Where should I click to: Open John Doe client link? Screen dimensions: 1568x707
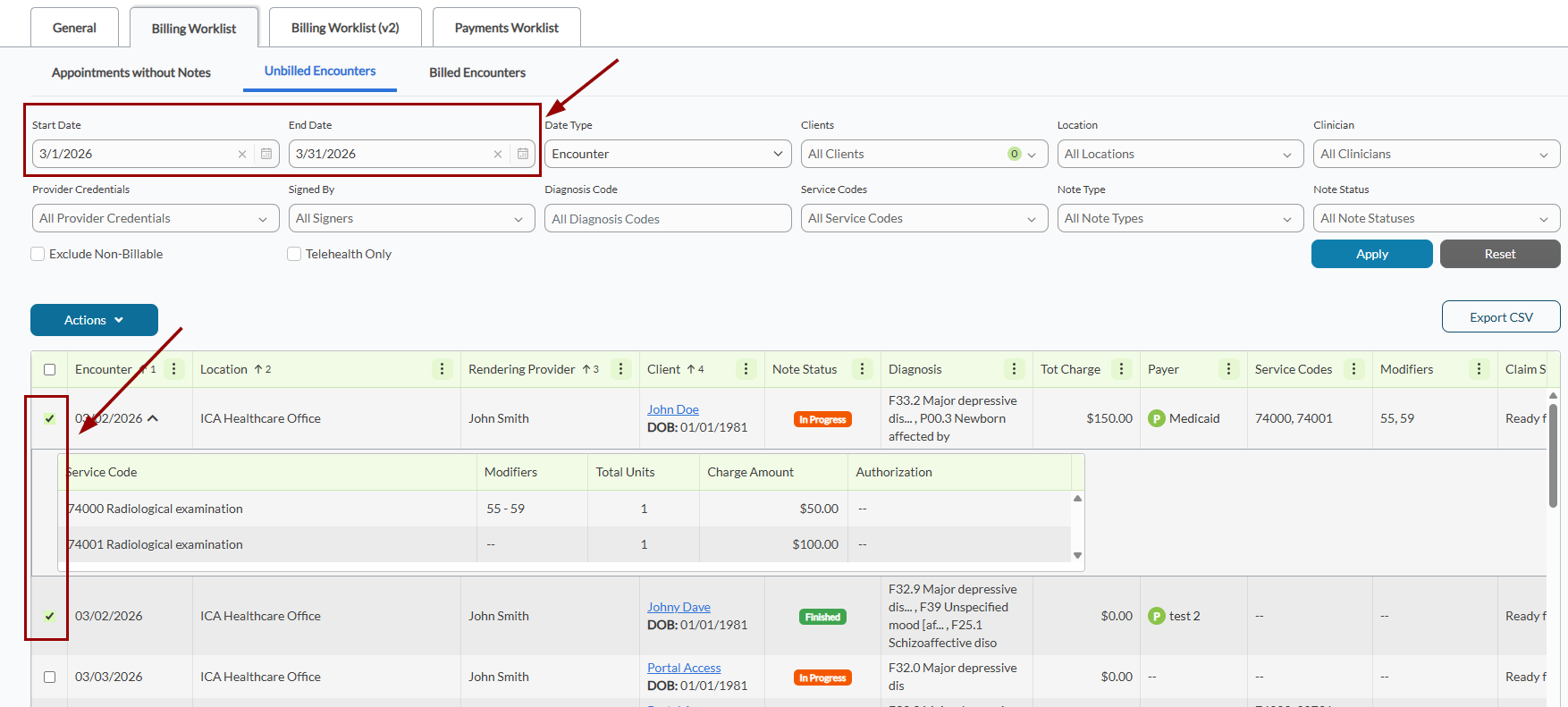pyautogui.click(x=673, y=409)
